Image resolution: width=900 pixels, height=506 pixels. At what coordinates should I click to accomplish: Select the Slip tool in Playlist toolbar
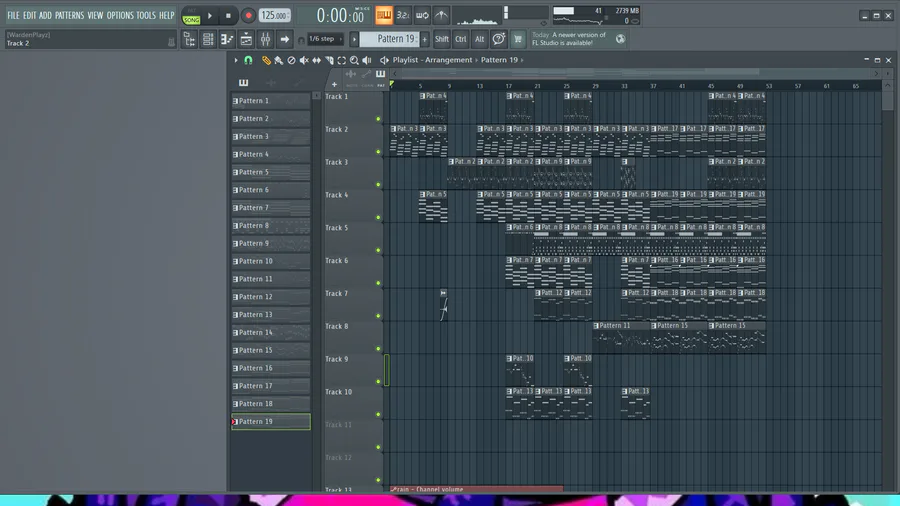click(x=316, y=60)
